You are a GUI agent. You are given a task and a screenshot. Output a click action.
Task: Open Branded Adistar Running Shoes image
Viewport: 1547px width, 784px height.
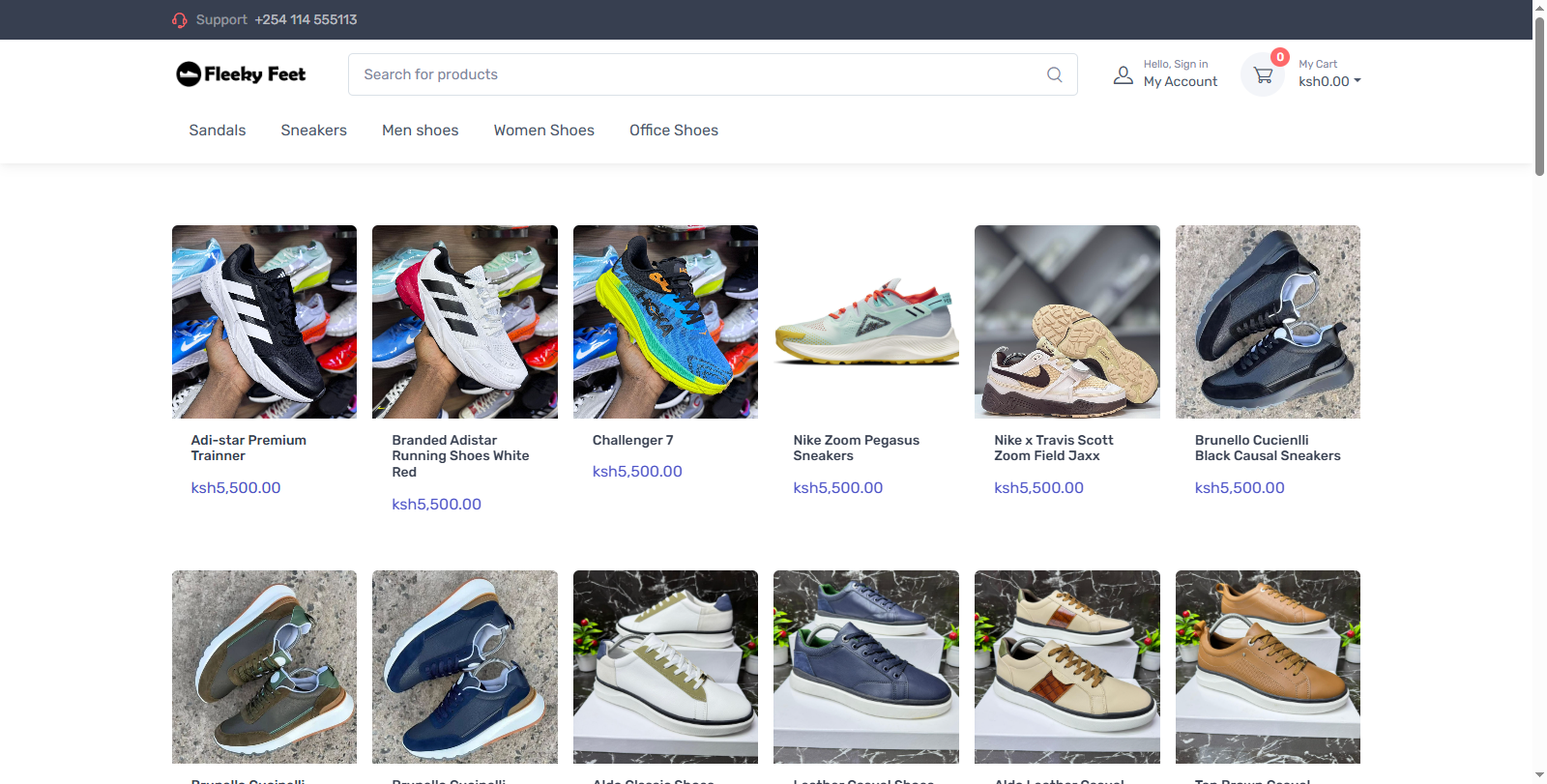pyautogui.click(x=464, y=322)
